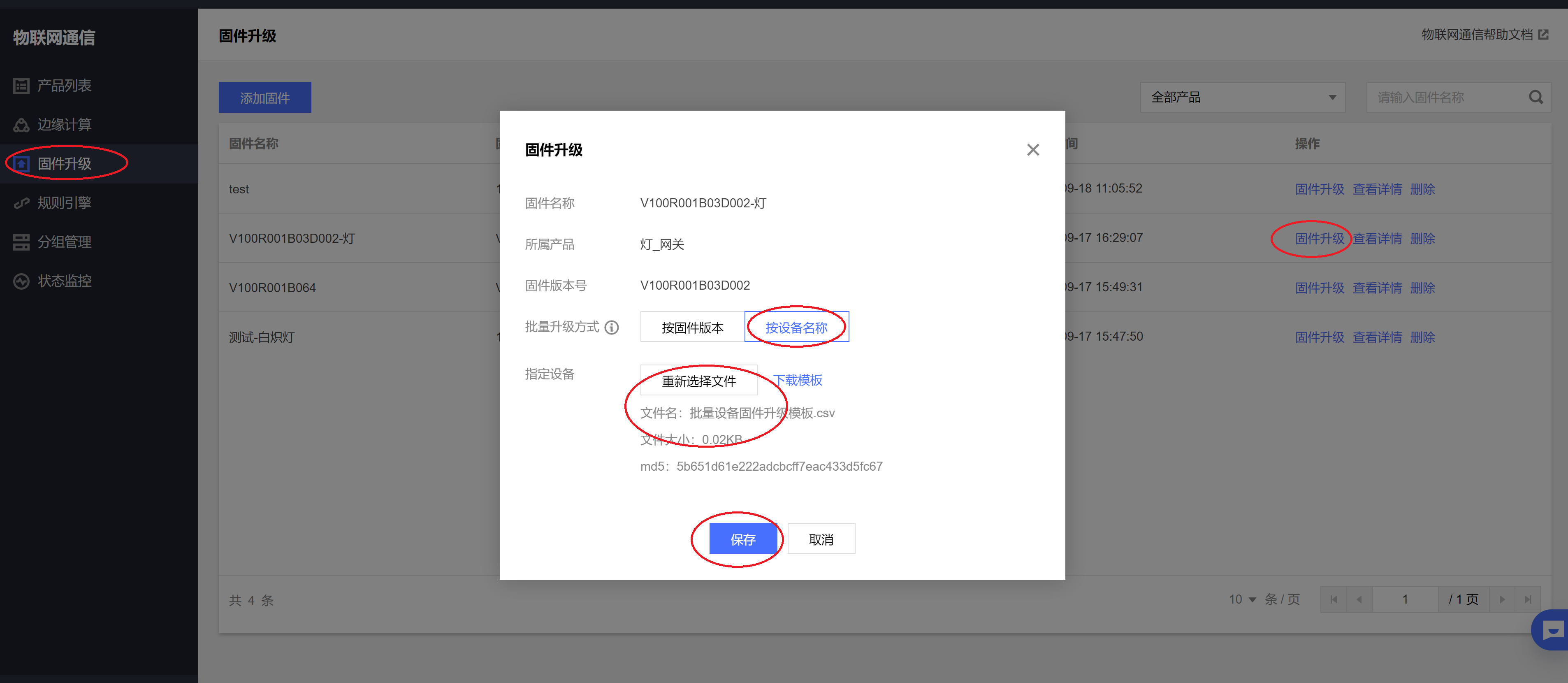Select 按设备名称 upgrade mode
Screen dimensions: 1568x683
(796, 328)
